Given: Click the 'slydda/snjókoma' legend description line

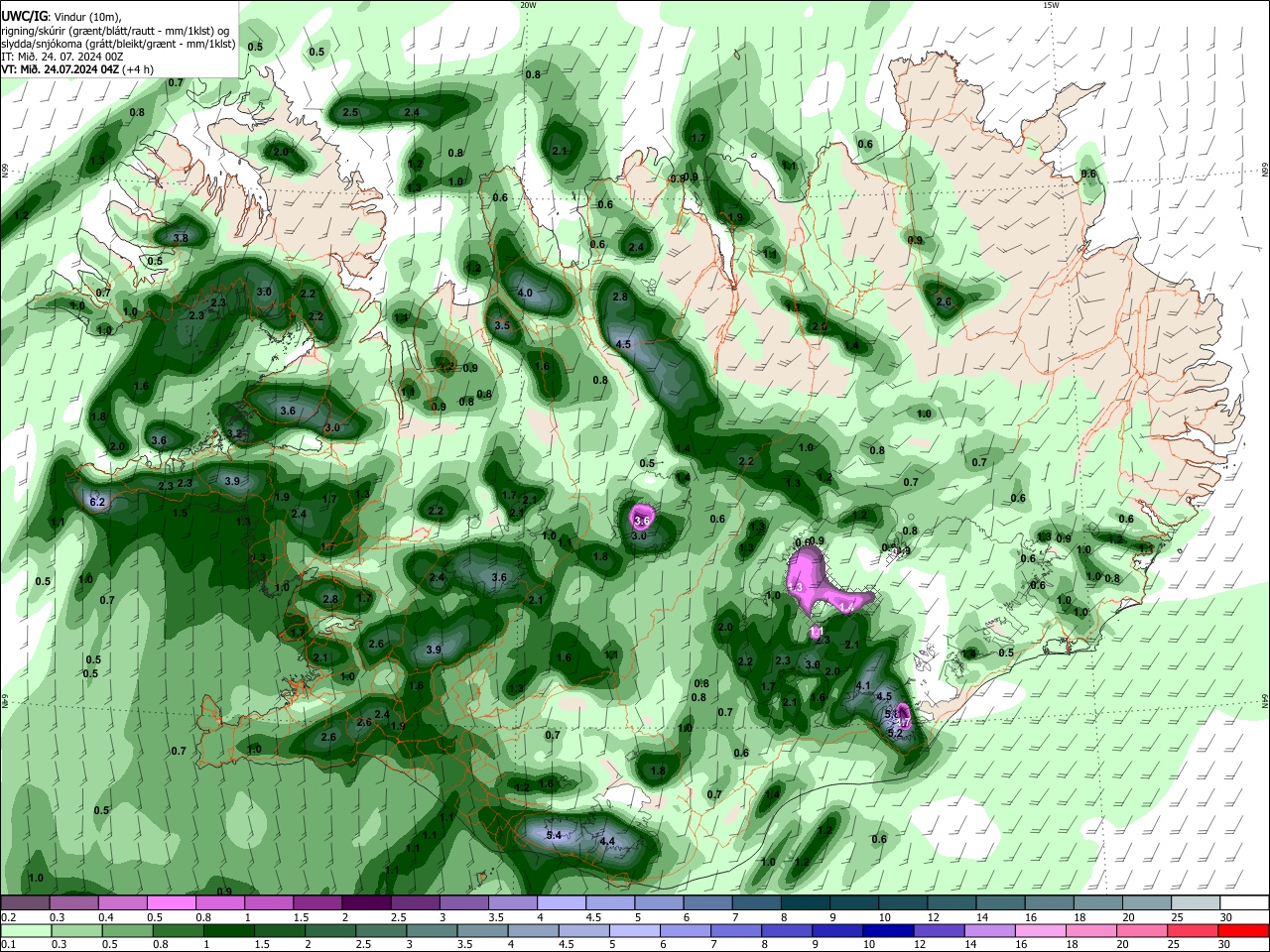Looking at the screenshot, I should tap(118, 44).
